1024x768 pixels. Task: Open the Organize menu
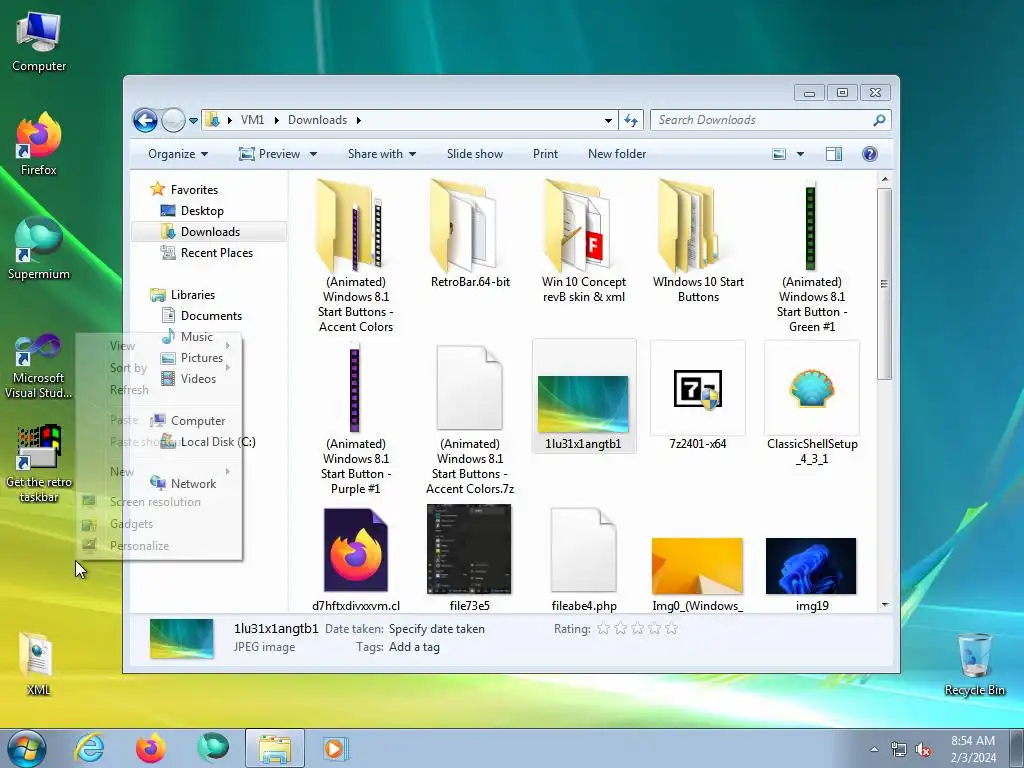178,154
